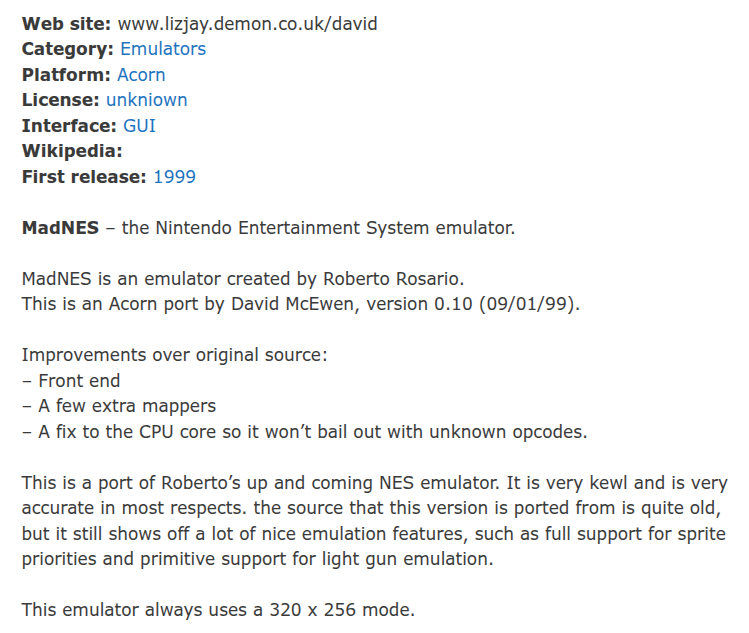Viewport: 749px width, 633px height.
Task: Click the 'Improvements over original source:' line
Action: [x=174, y=355]
